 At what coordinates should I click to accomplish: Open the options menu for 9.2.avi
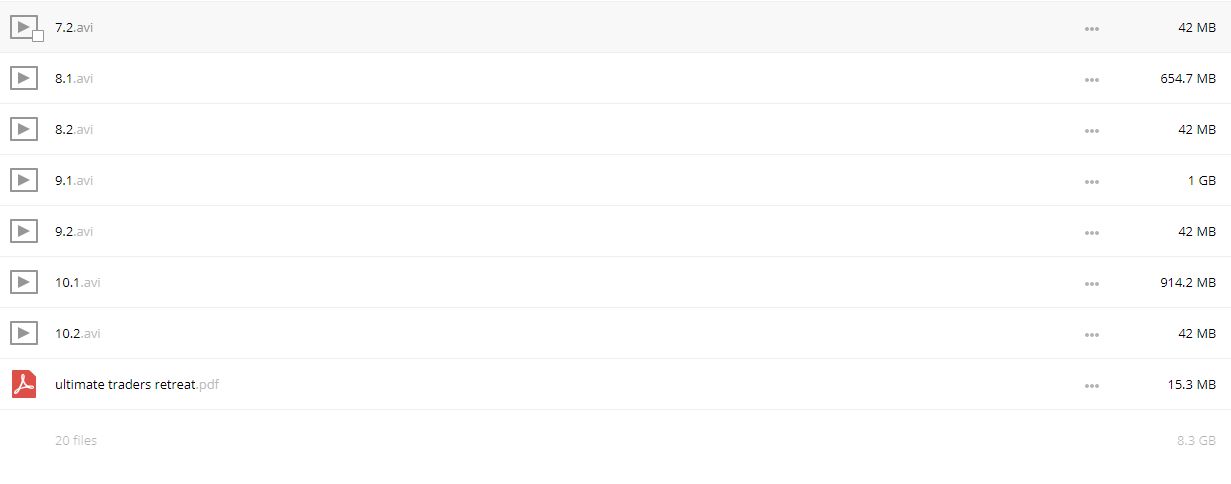coord(1092,232)
